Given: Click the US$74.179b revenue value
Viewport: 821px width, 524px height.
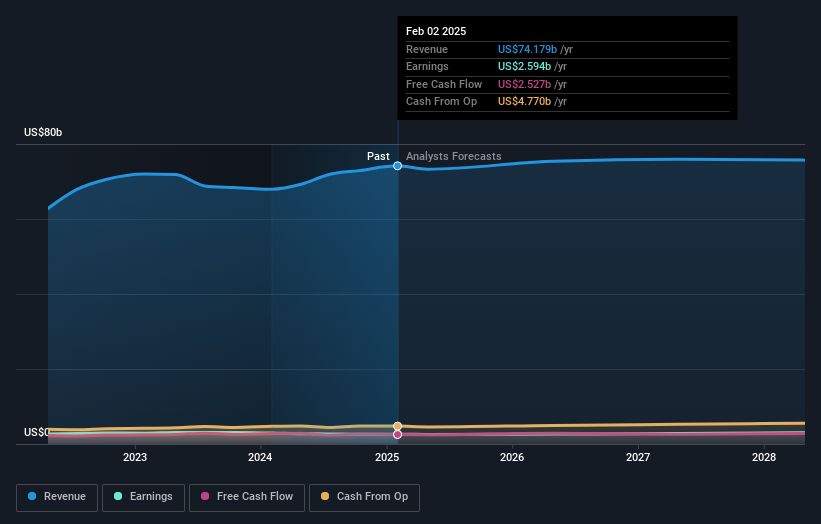Looking at the screenshot, I should pos(527,49).
